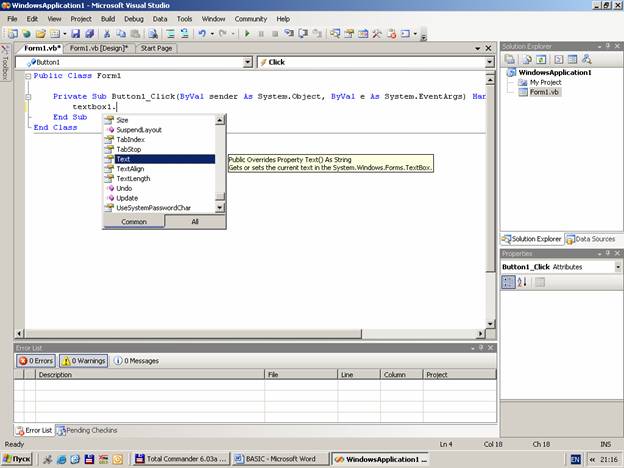Toggle Alphabetical sort in Properties panel

(522, 283)
